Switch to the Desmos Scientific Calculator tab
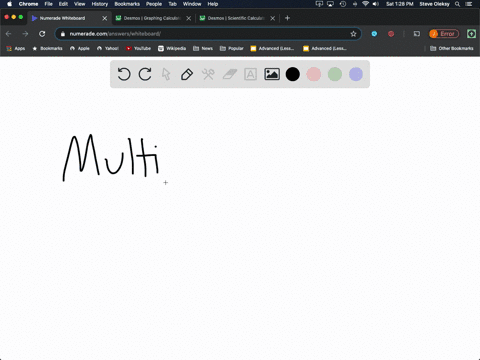Viewport: 480px width, 360px height. tap(236, 18)
